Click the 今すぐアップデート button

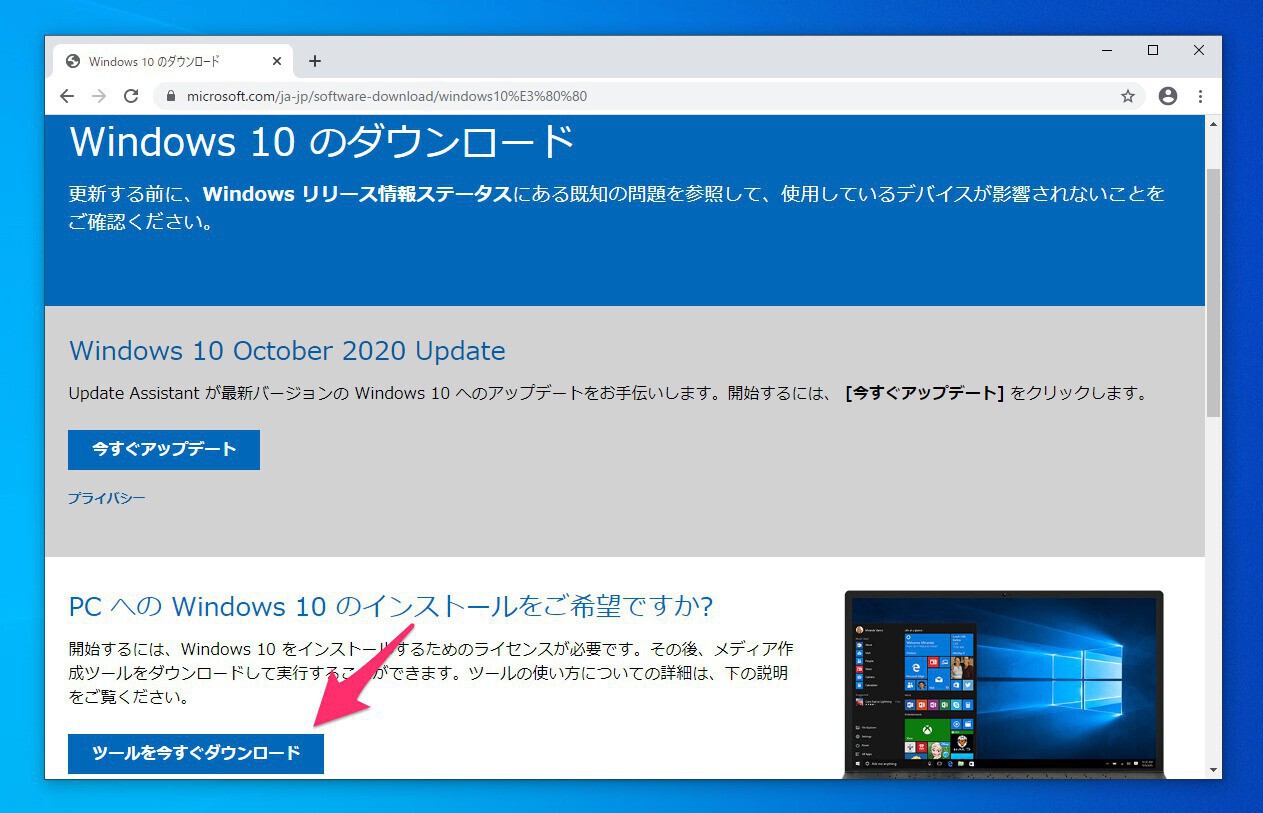(x=164, y=450)
